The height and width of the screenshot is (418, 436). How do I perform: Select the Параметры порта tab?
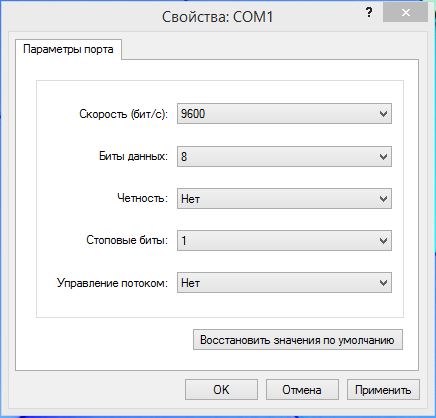click(x=68, y=50)
